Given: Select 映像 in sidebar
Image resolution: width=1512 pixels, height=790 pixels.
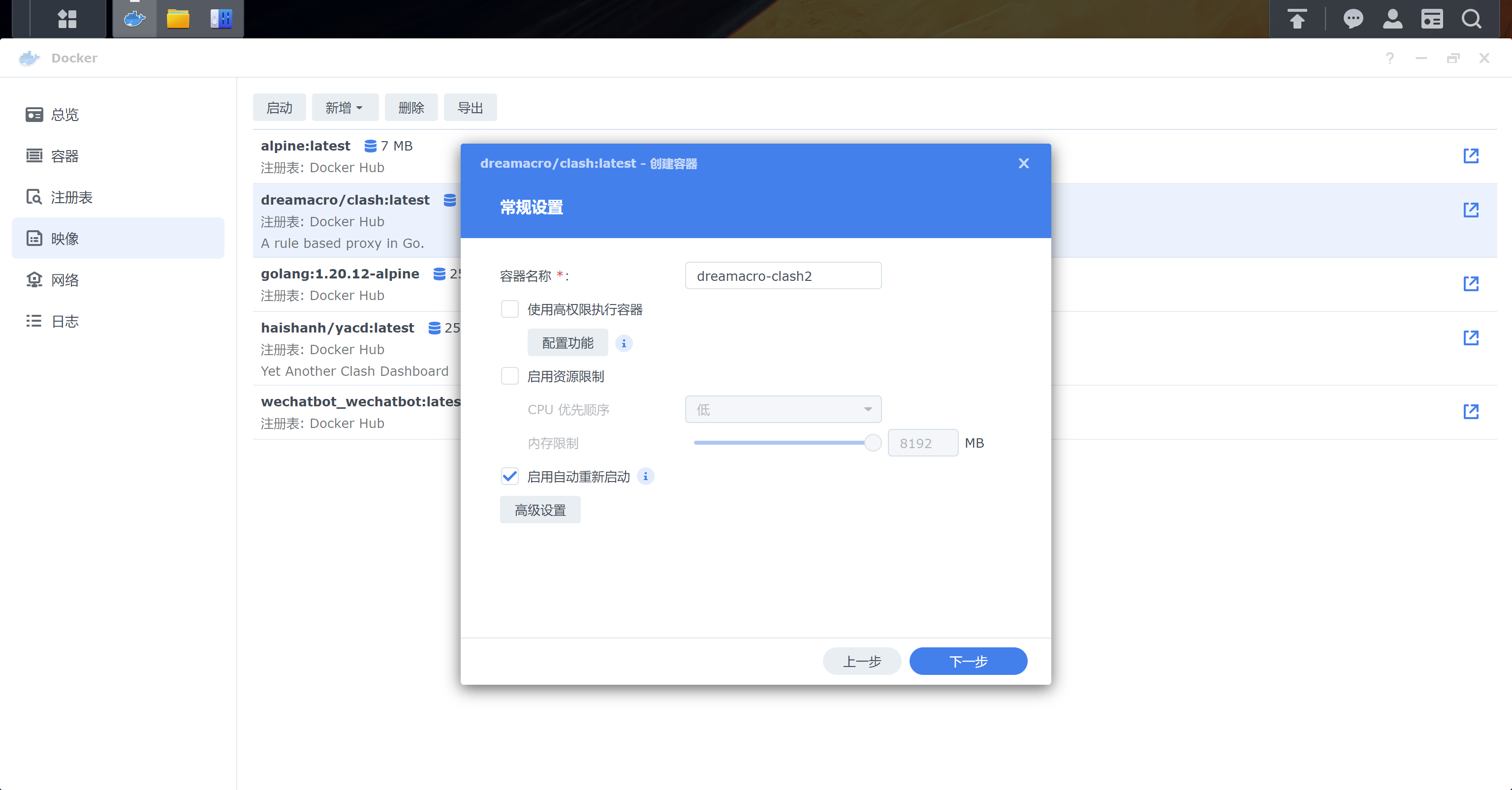Looking at the screenshot, I should click(x=118, y=238).
